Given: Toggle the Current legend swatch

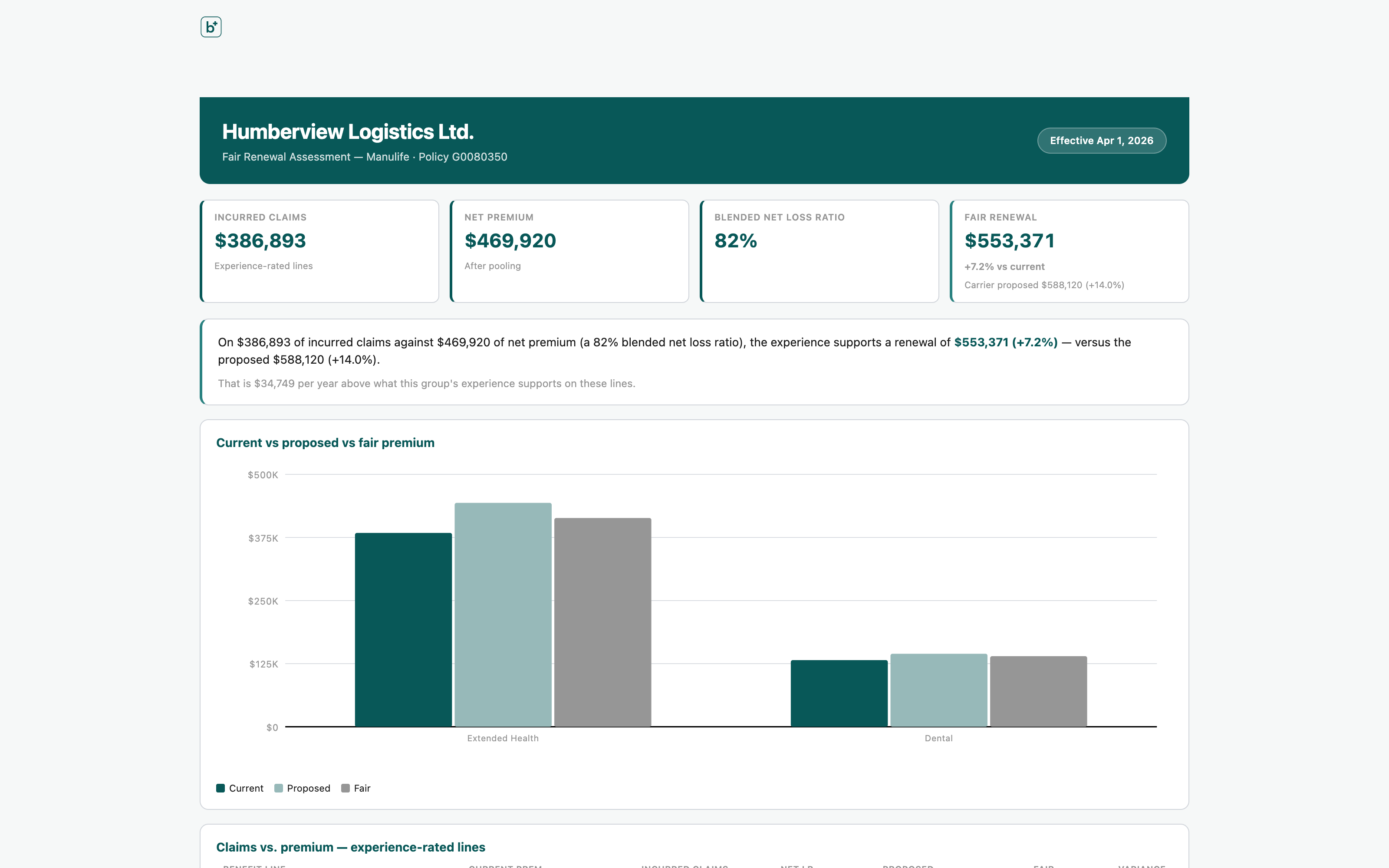Looking at the screenshot, I should (221, 788).
